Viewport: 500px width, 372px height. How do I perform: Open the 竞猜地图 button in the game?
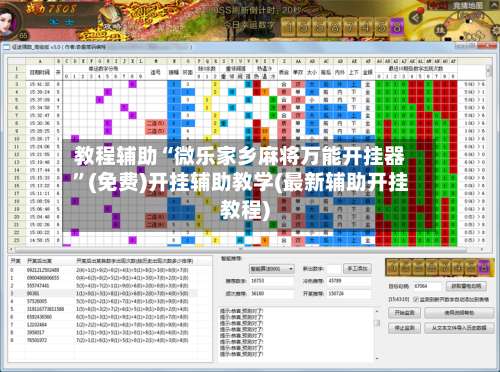(468, 5)
